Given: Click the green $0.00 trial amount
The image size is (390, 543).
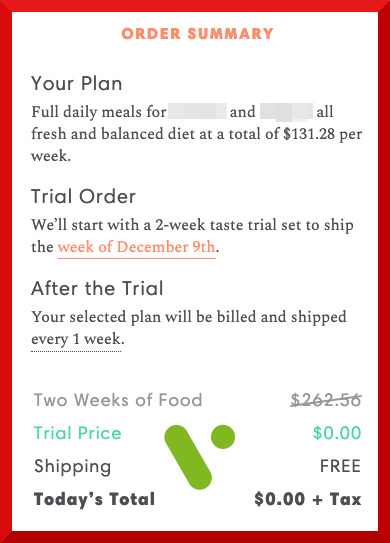Looking at the screenshot, I should coord(337,433).
